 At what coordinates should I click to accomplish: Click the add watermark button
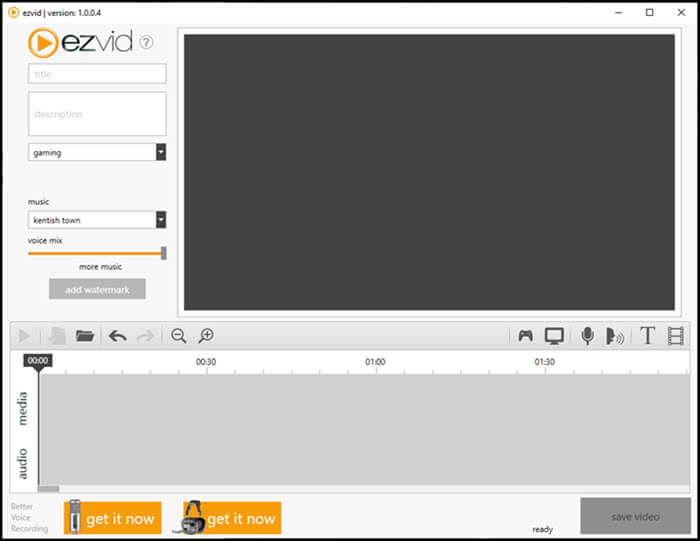pos(97,289)
